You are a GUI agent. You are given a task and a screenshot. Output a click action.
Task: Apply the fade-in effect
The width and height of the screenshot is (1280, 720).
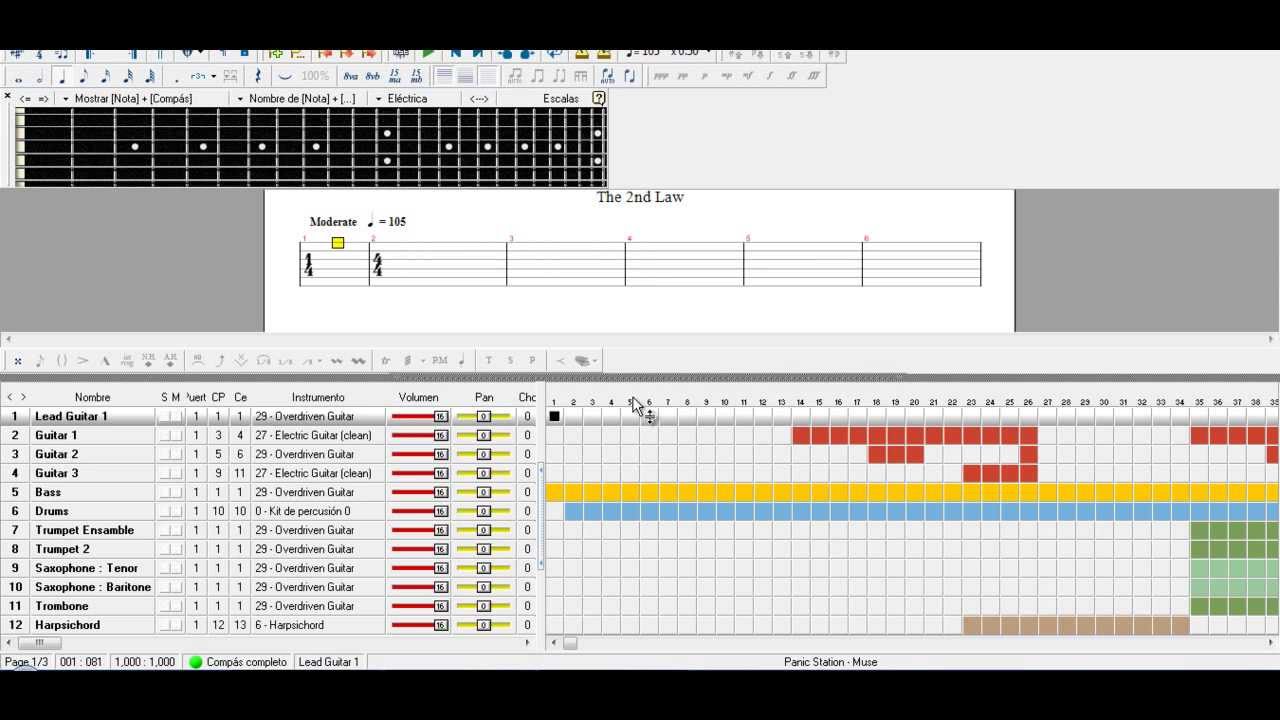560,361
